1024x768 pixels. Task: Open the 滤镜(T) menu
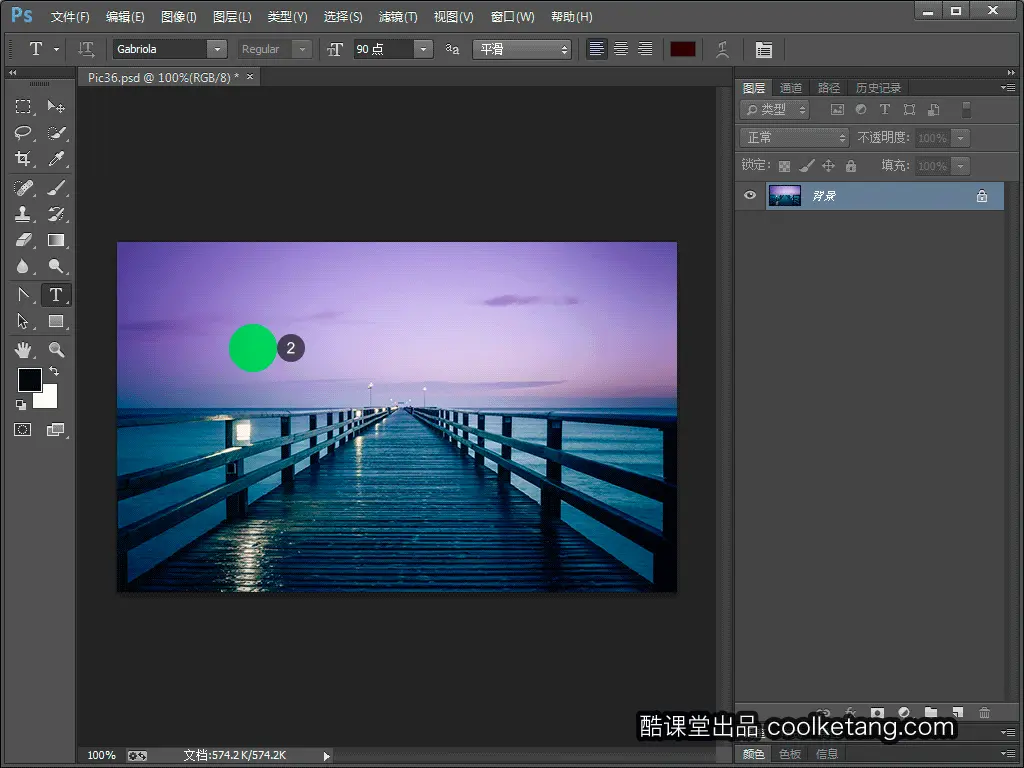click(x=398, y=17)
